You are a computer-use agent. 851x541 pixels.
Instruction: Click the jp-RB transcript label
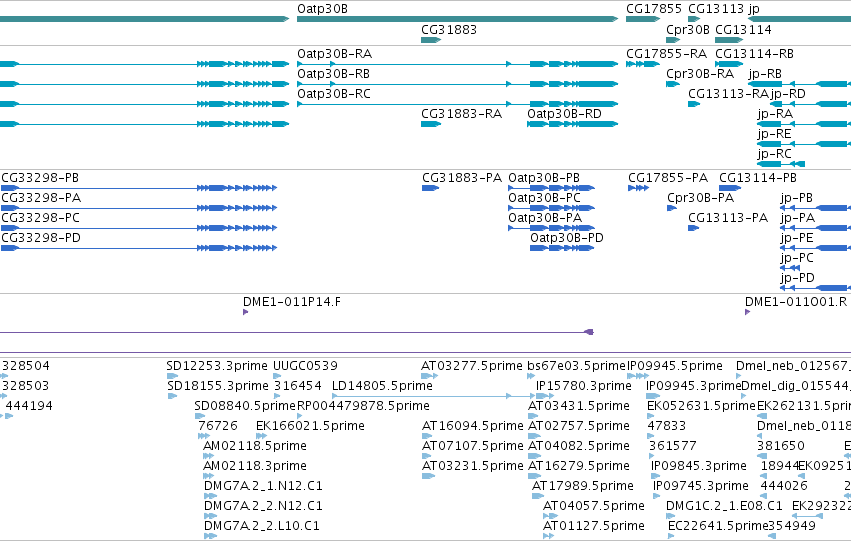click(765, 74)
